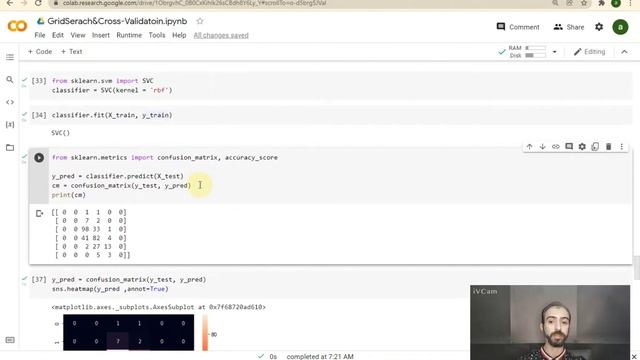
Task: Click the 'sns.heatmap(y_pred ,annot=True)' code line
Action: [x=110, y=289]
